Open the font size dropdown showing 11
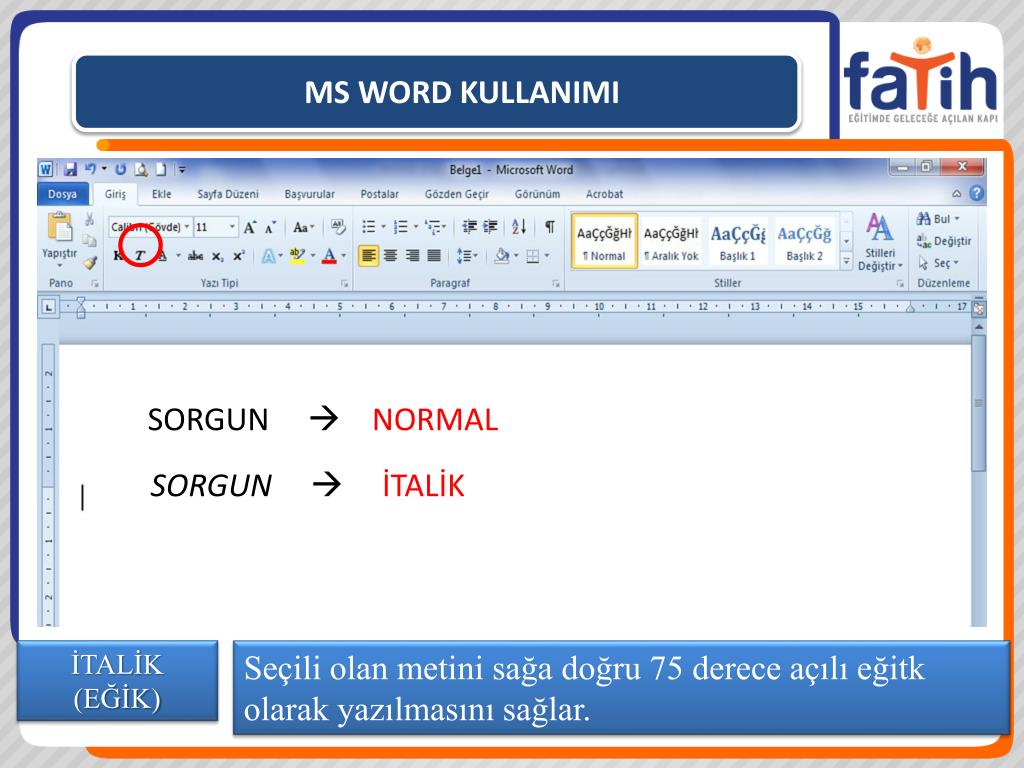This screenshot has height=768, width=1024. [x=232, y=227]
